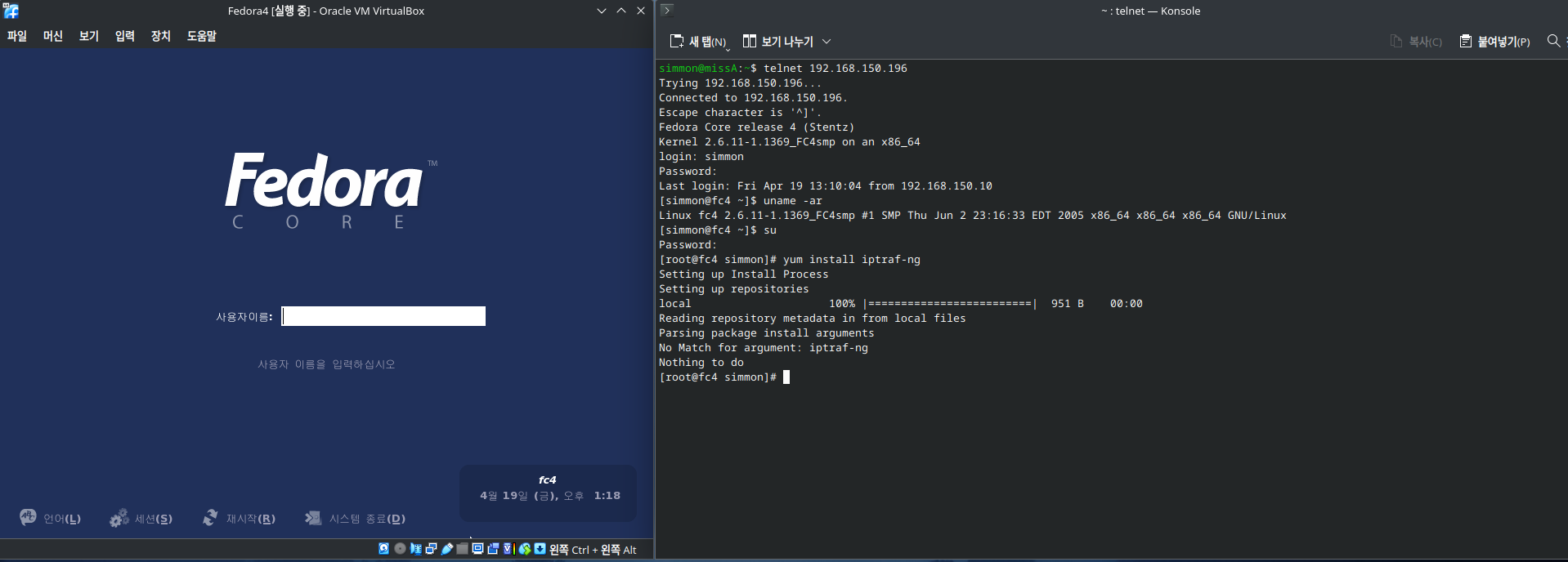The width and height of the screenshot is (1568, 562).
Task: Click the mouse integration icon in VirtualBox status bar
Action: point(525,549)
